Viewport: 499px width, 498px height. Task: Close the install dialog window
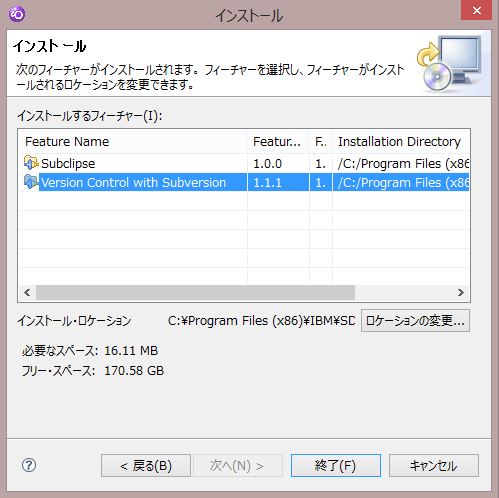pos(477,10)
